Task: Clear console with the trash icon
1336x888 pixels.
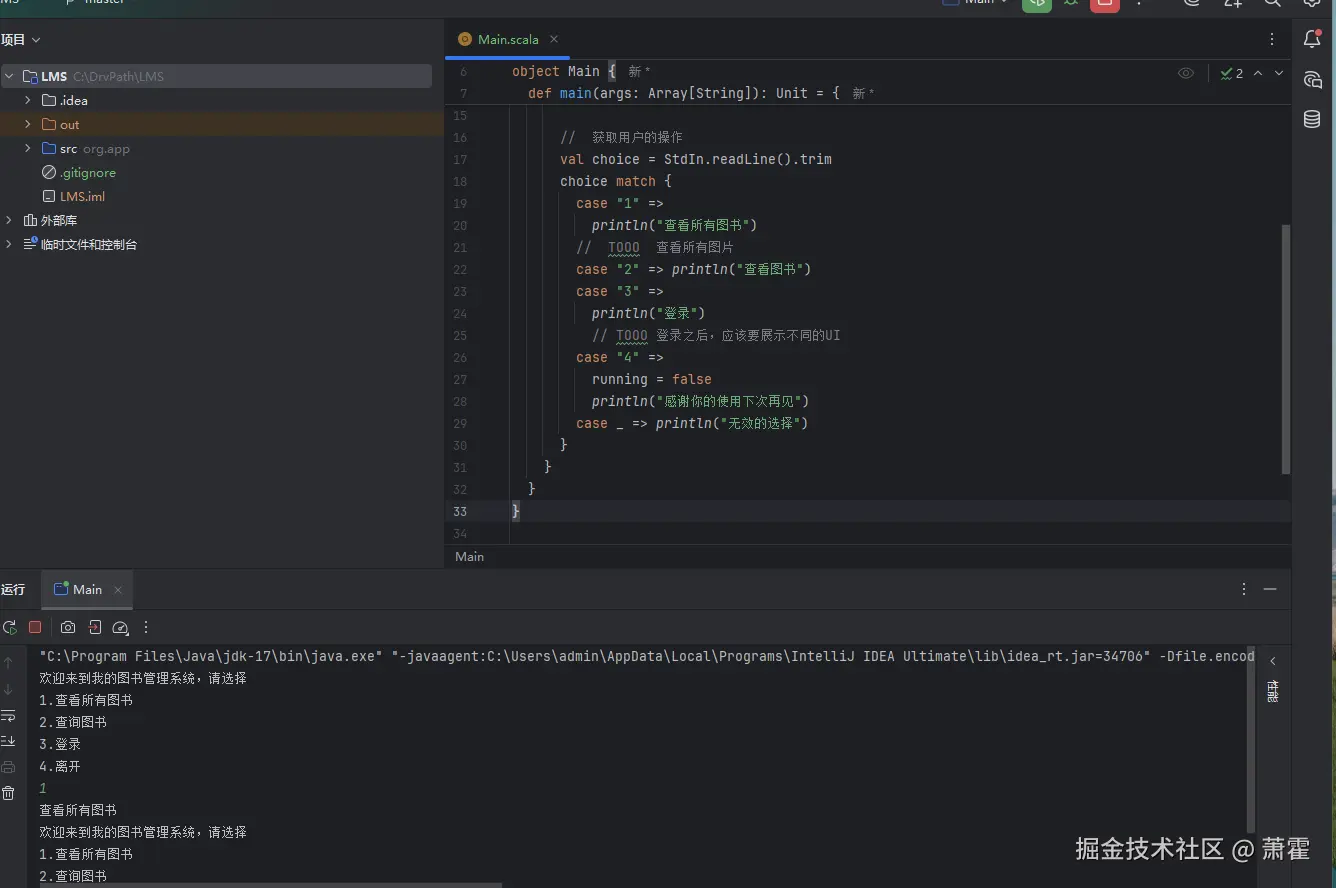Action: click(x=8, y=793)
